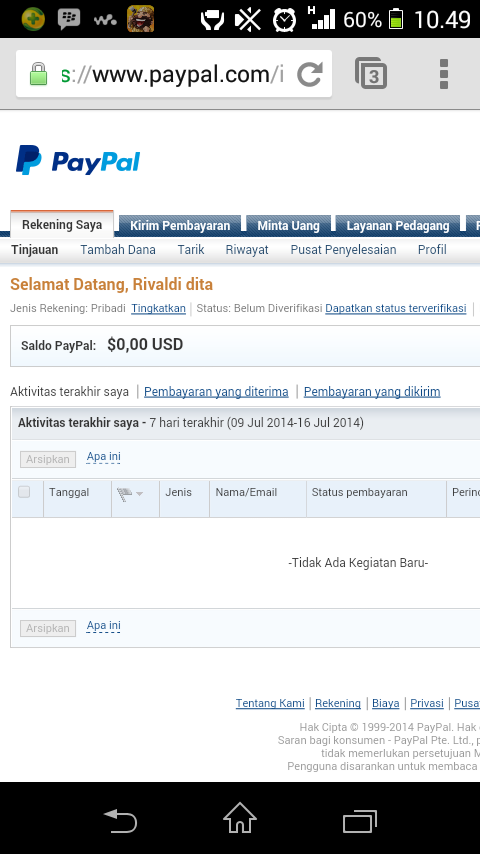Click lower Apa ini link
The width and height of the screenshot is (480, 854).
coord(104,626)
